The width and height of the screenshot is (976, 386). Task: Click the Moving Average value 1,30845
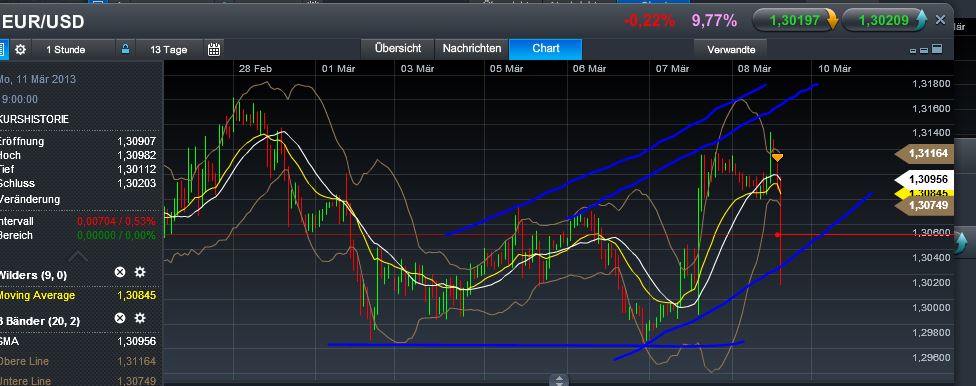[x=136, y=296]
